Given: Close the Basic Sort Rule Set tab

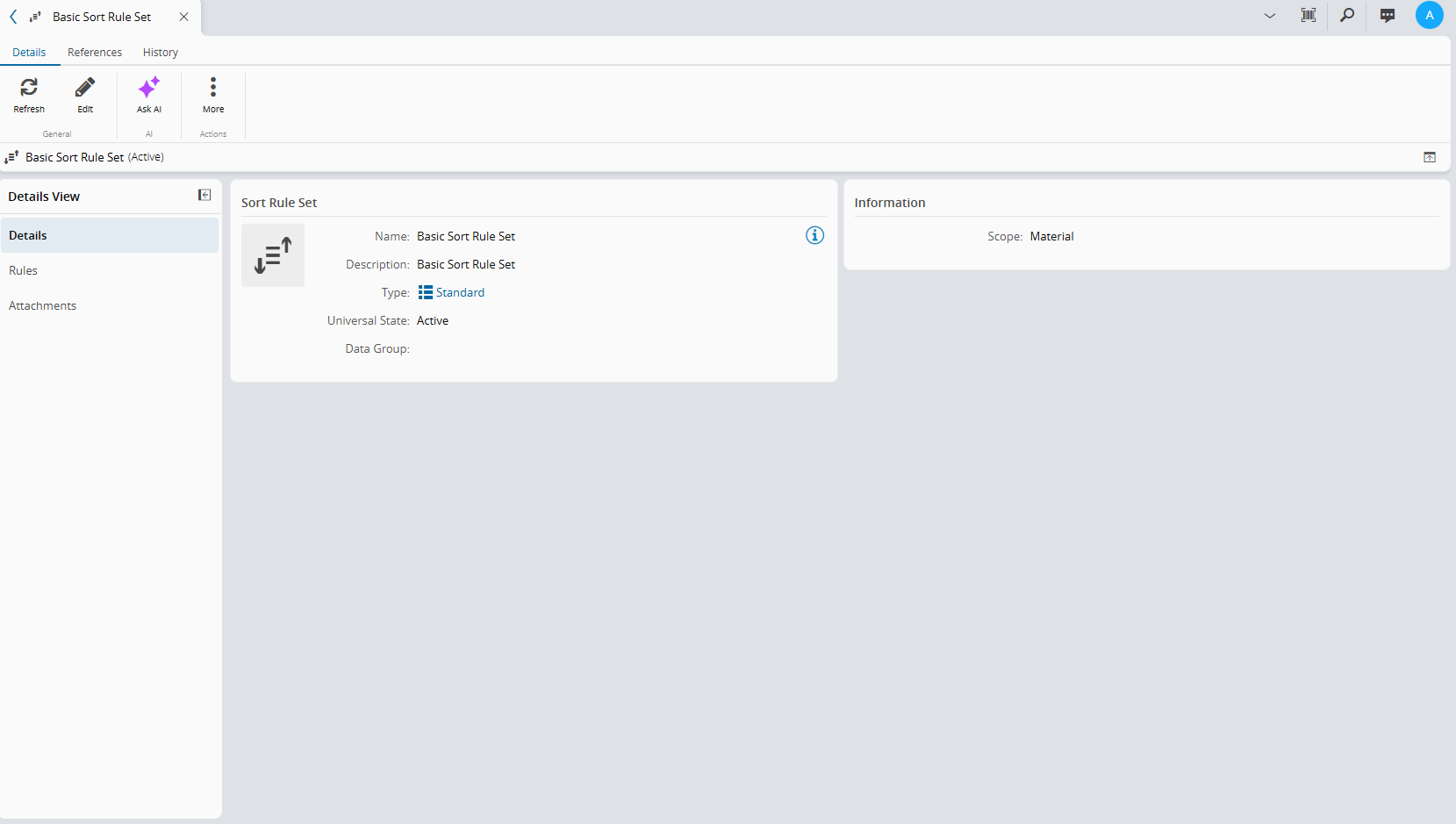Looking at the screenshot, I should [x=183, y=17].
